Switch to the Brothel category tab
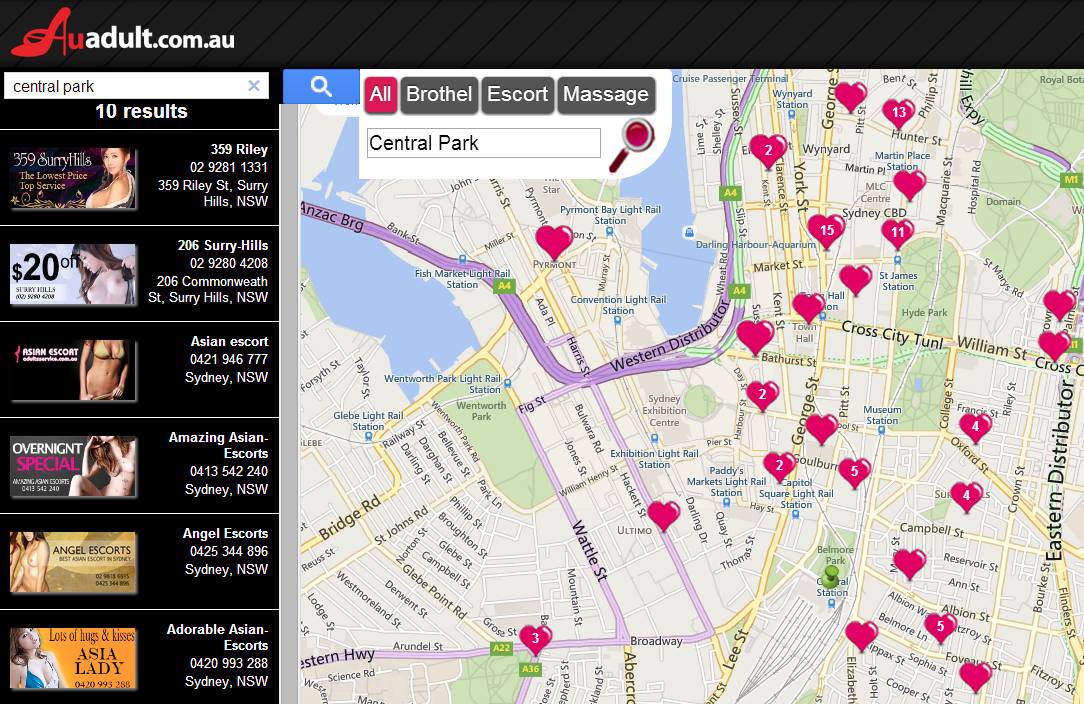1084x704 pixels. point(439,95)
